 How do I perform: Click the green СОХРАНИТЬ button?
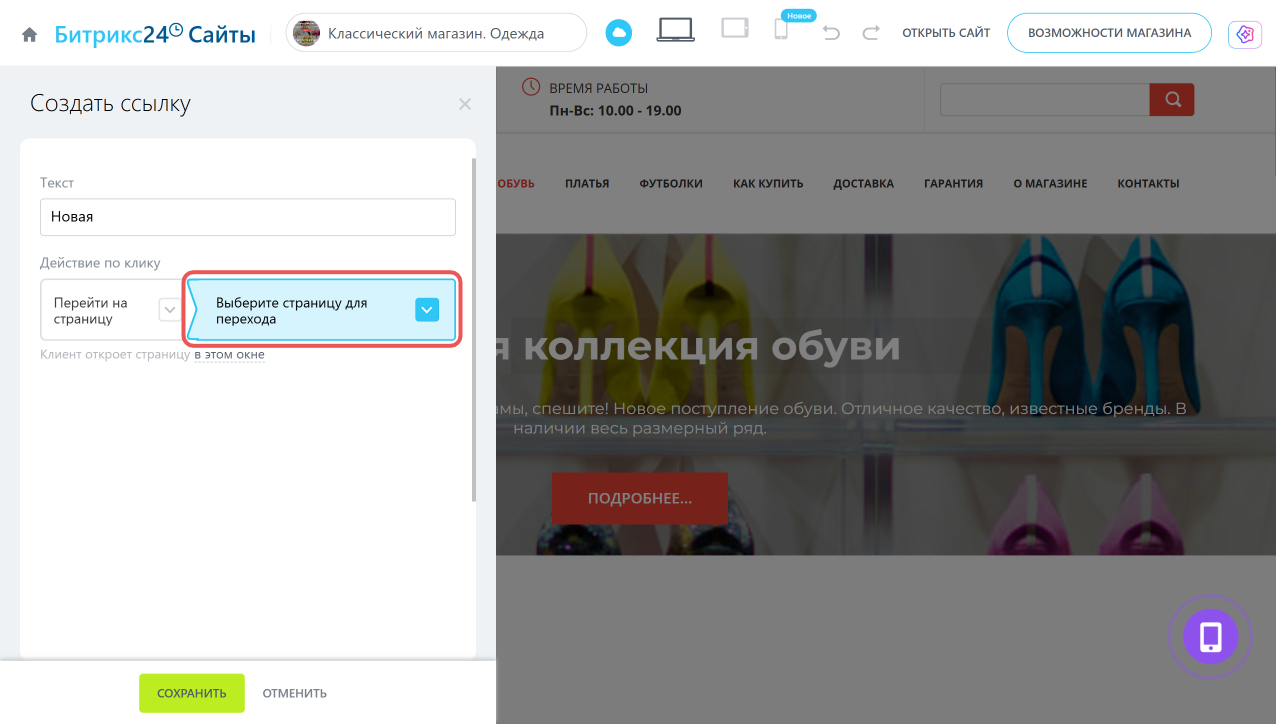tap(191, 693)
